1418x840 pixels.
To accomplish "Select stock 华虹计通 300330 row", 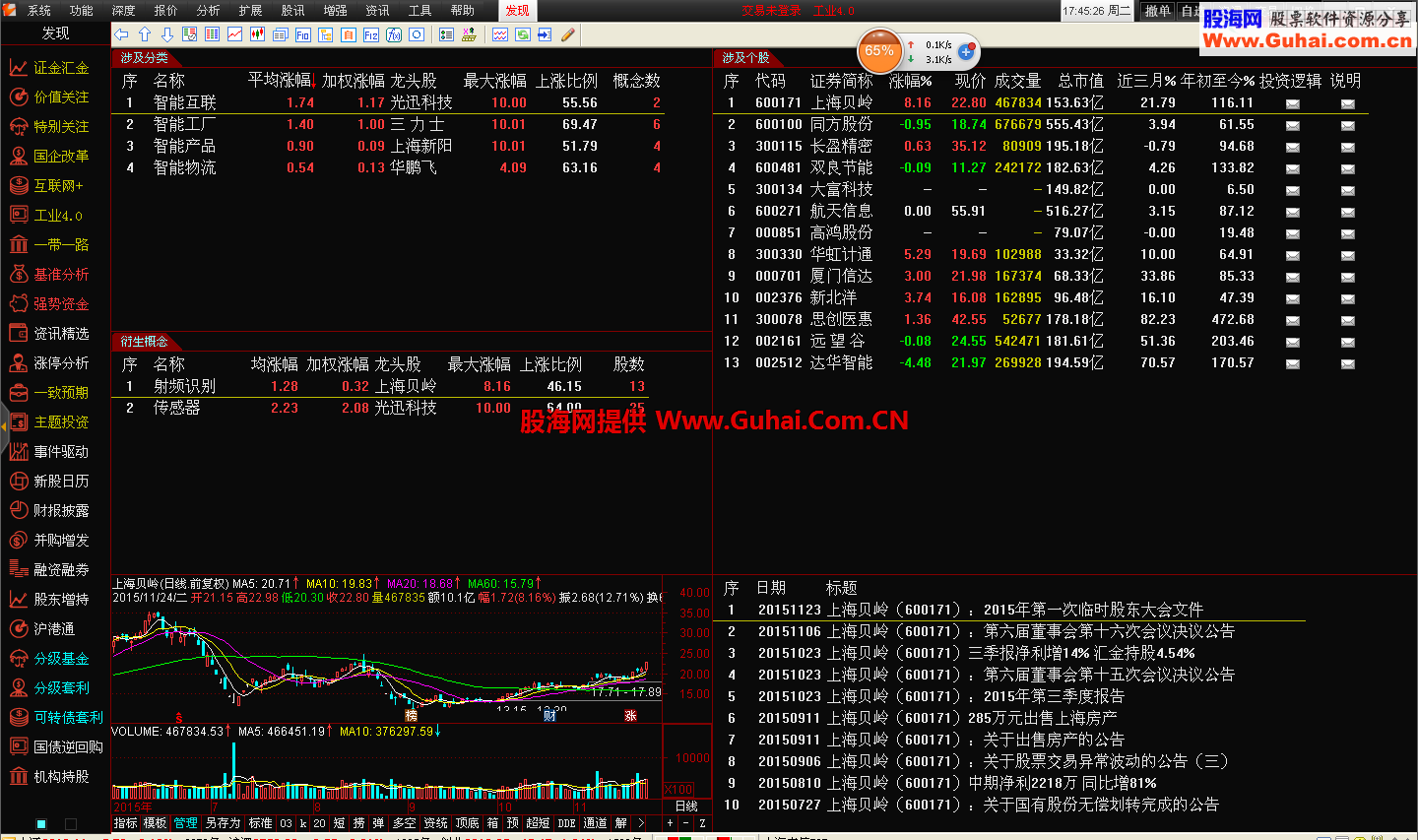I will pos(1042,255).
